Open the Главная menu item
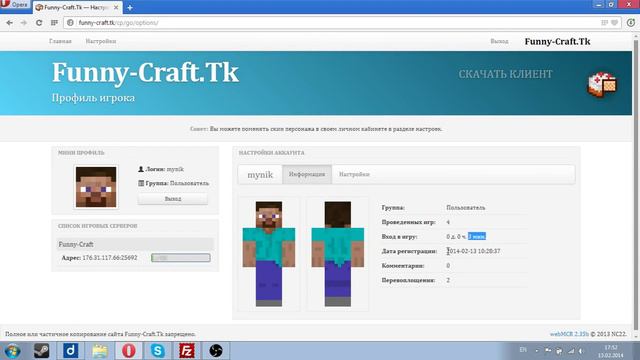Viewport: 640px width, 360px height. click(60, 41)
